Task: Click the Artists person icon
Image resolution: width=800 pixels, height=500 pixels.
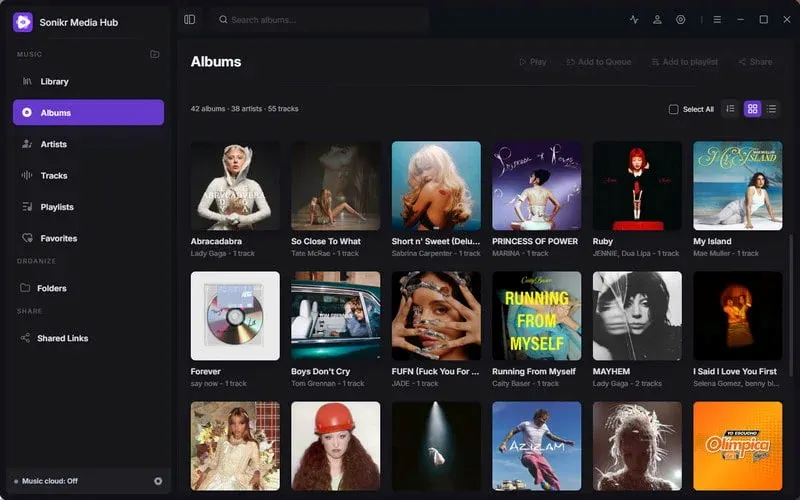Action: click(x=27, y=144)
